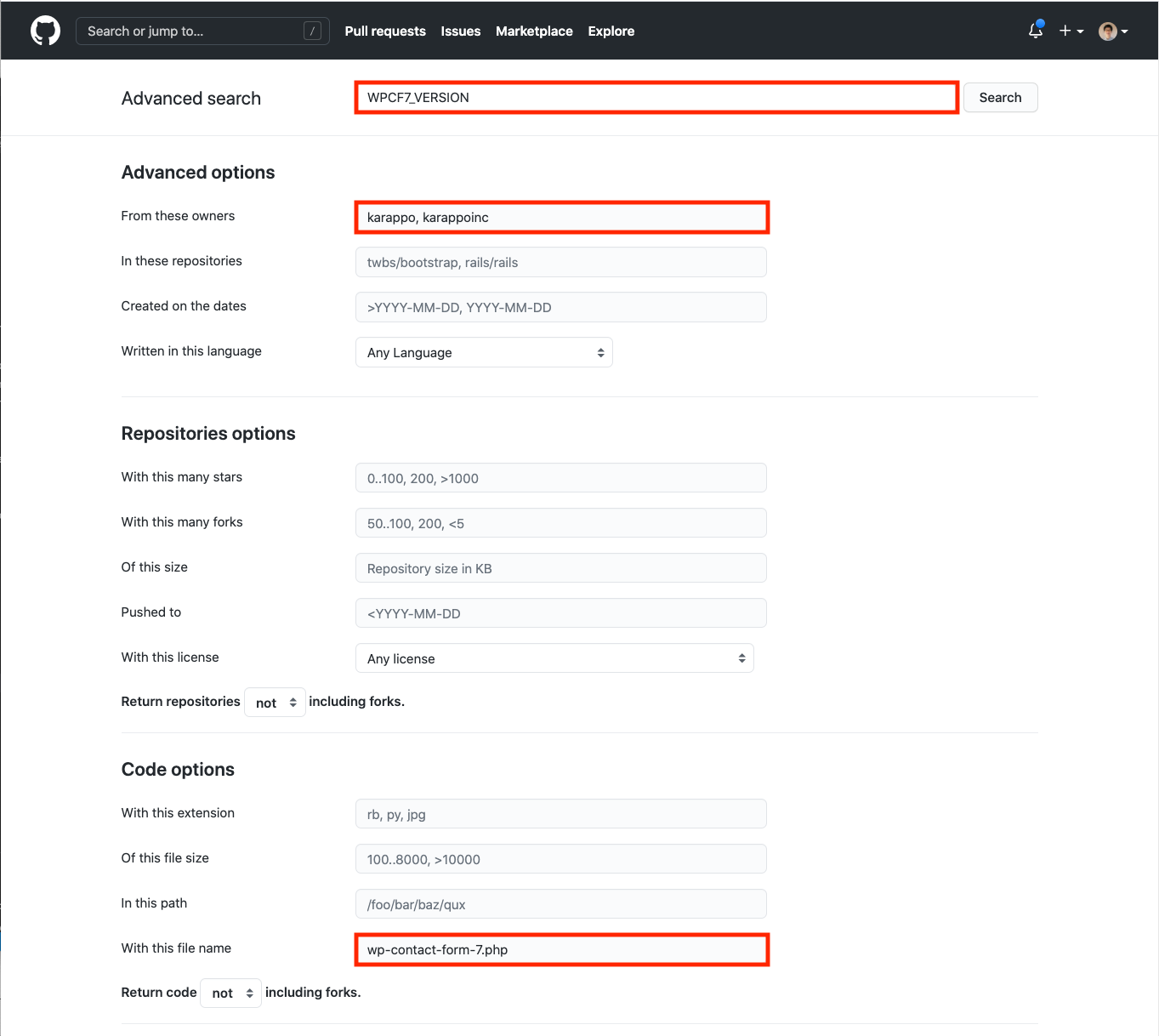Image resolution: width=1159 pixels, height=1036 pixels.
Task: Click the Code options heading
Action: click(178, 770)
